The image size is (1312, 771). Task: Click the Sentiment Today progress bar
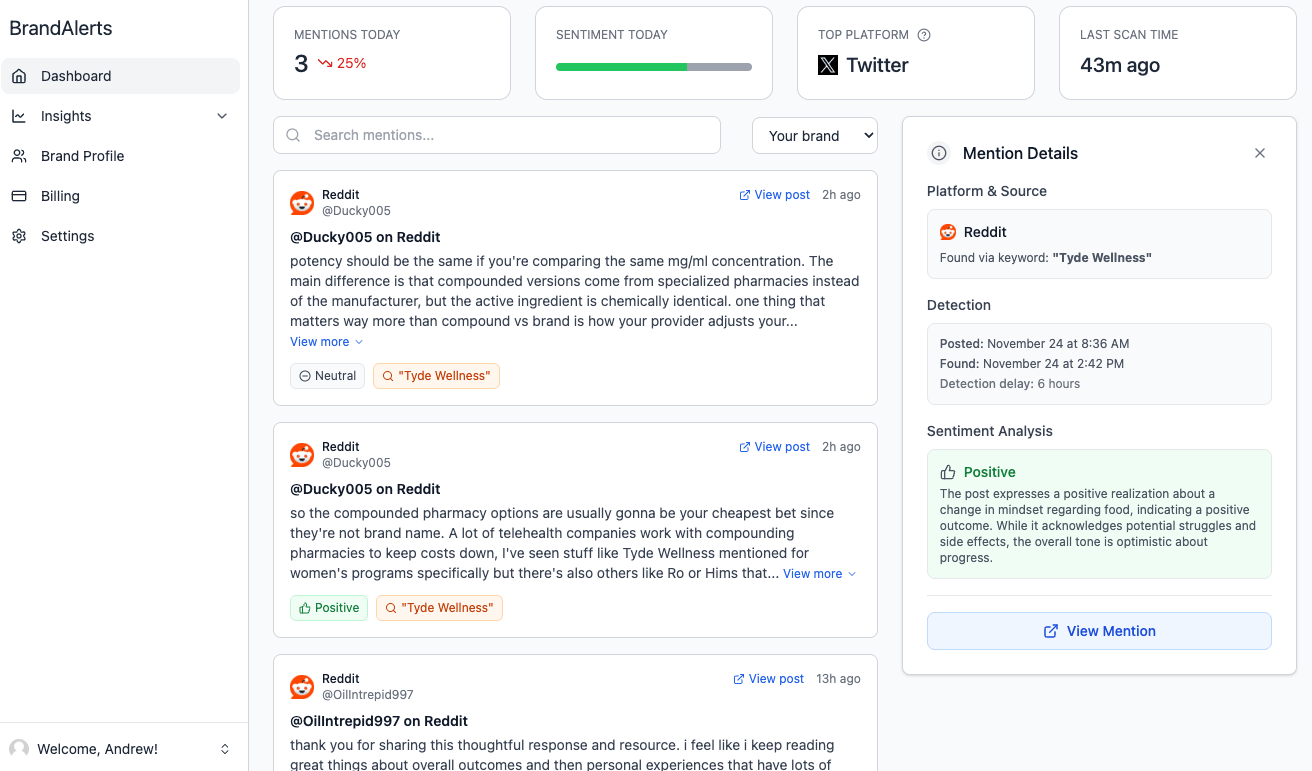click(653, 67)
